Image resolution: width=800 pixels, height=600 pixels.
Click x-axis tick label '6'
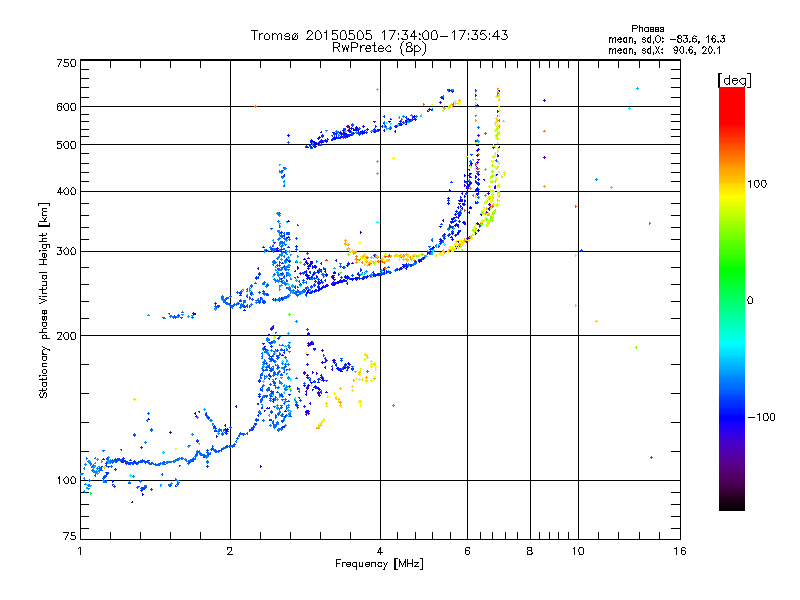click(467, 551)
